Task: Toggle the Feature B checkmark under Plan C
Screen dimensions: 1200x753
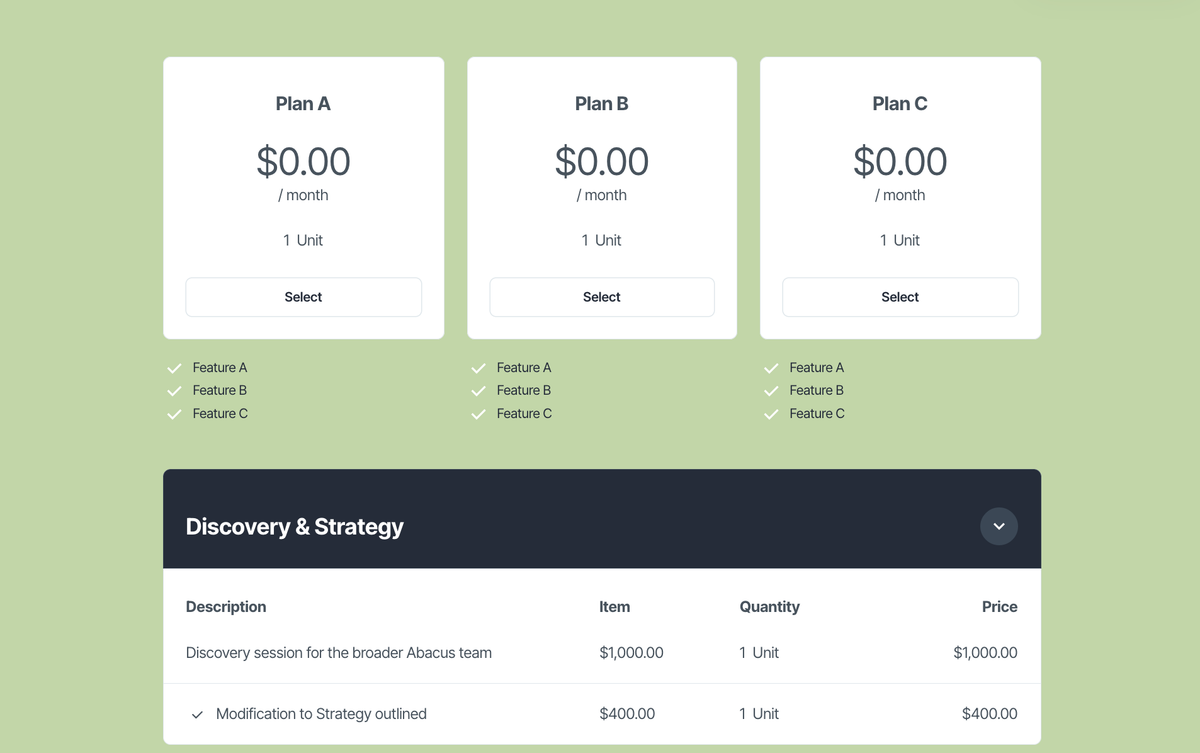Action: click(x=771, y=390)
